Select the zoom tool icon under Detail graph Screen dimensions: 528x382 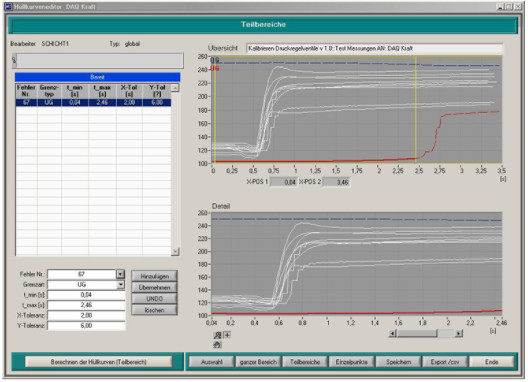pyautogui.click(x=218, y=335)
